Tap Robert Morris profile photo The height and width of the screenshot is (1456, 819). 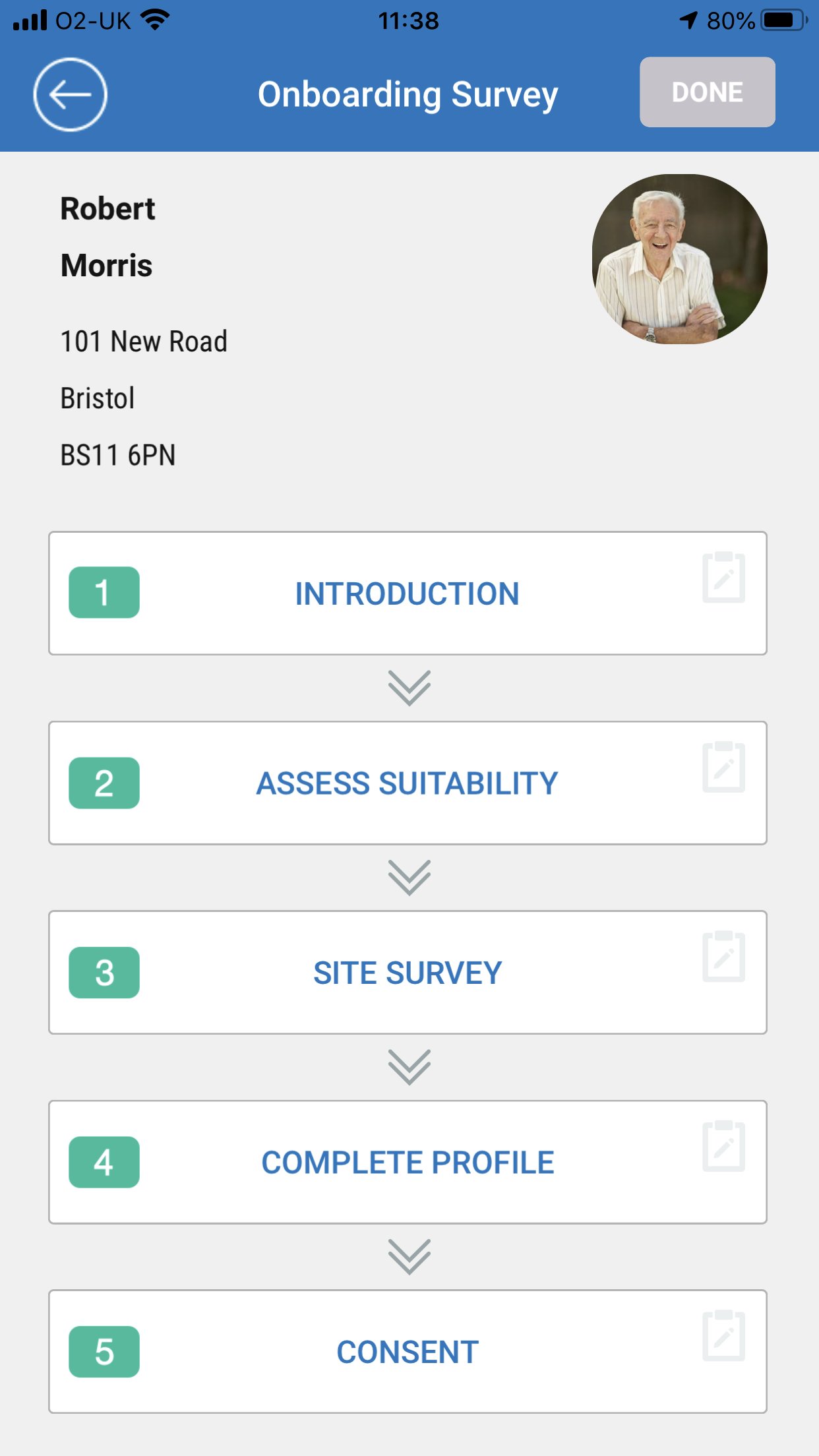[680, 259]
